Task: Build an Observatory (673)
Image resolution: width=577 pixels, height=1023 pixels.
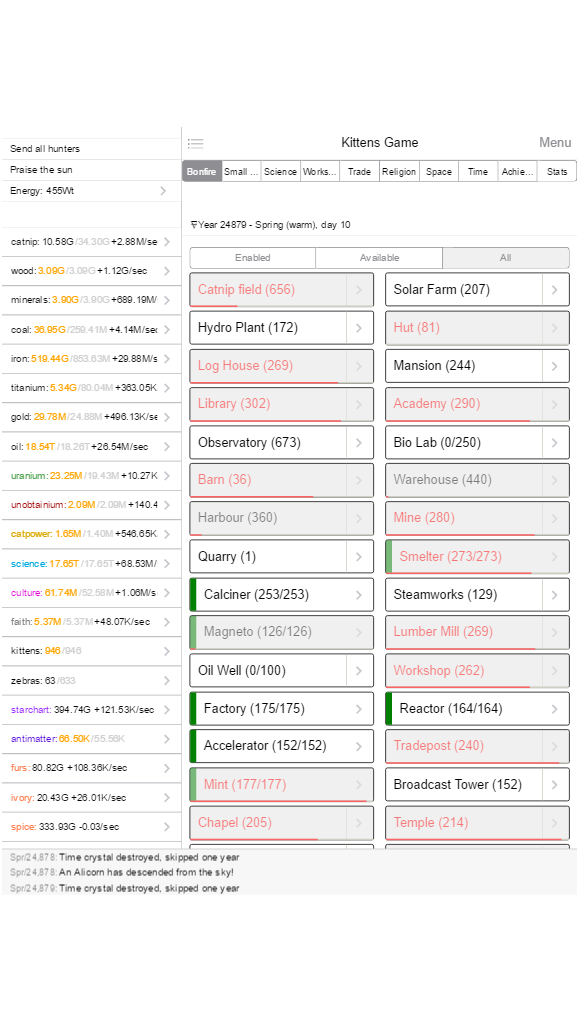Action: coord(268,442)
